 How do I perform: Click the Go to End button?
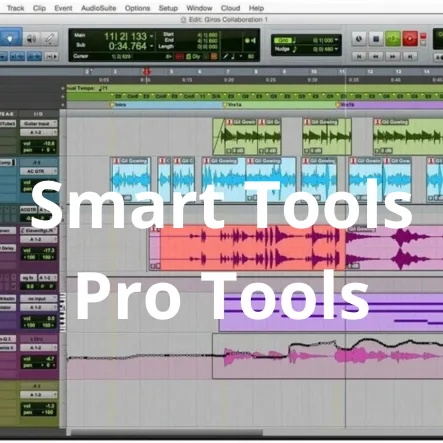click(410, 57)
